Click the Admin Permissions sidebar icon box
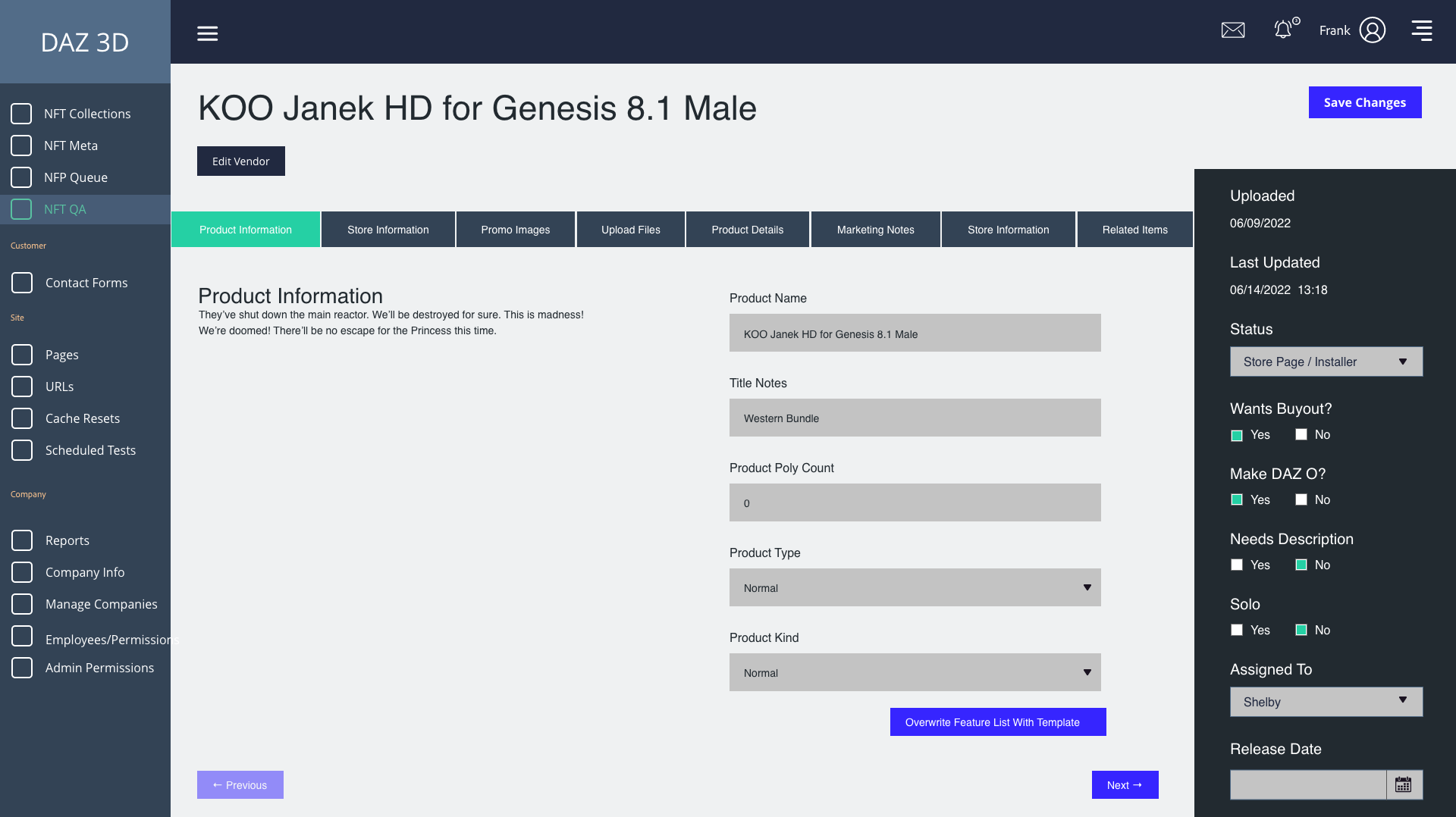This screenshot has height=817, width=1456. coord(22,668)
